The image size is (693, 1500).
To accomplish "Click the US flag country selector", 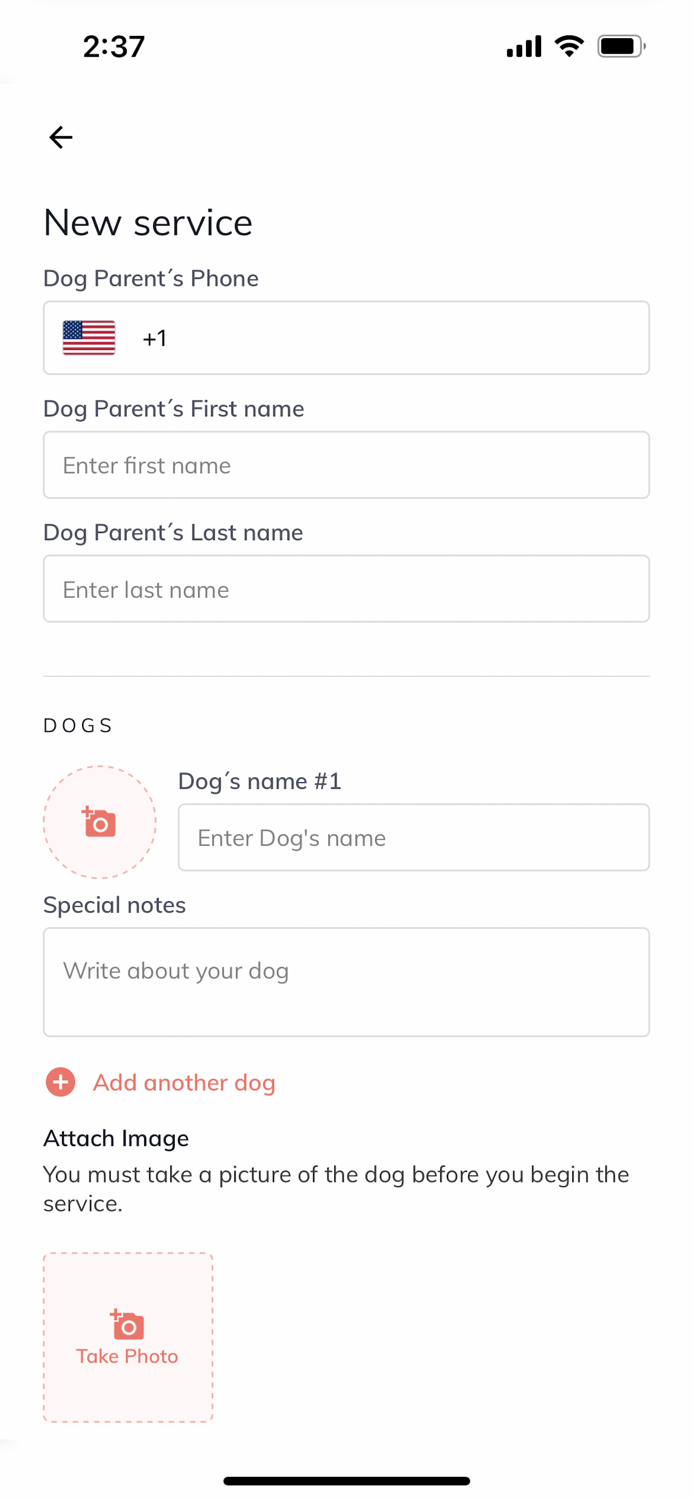I will pyautogui.click(x=88, y=338).
